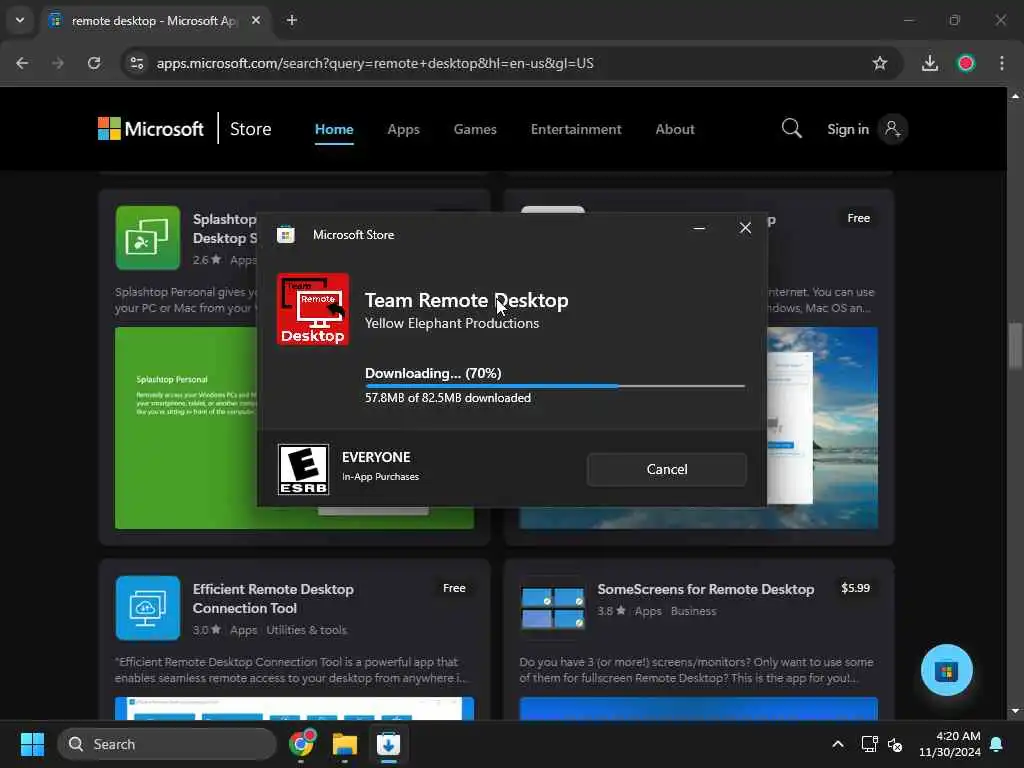Open the Chrome three-dot menu

click(1002, 63)
